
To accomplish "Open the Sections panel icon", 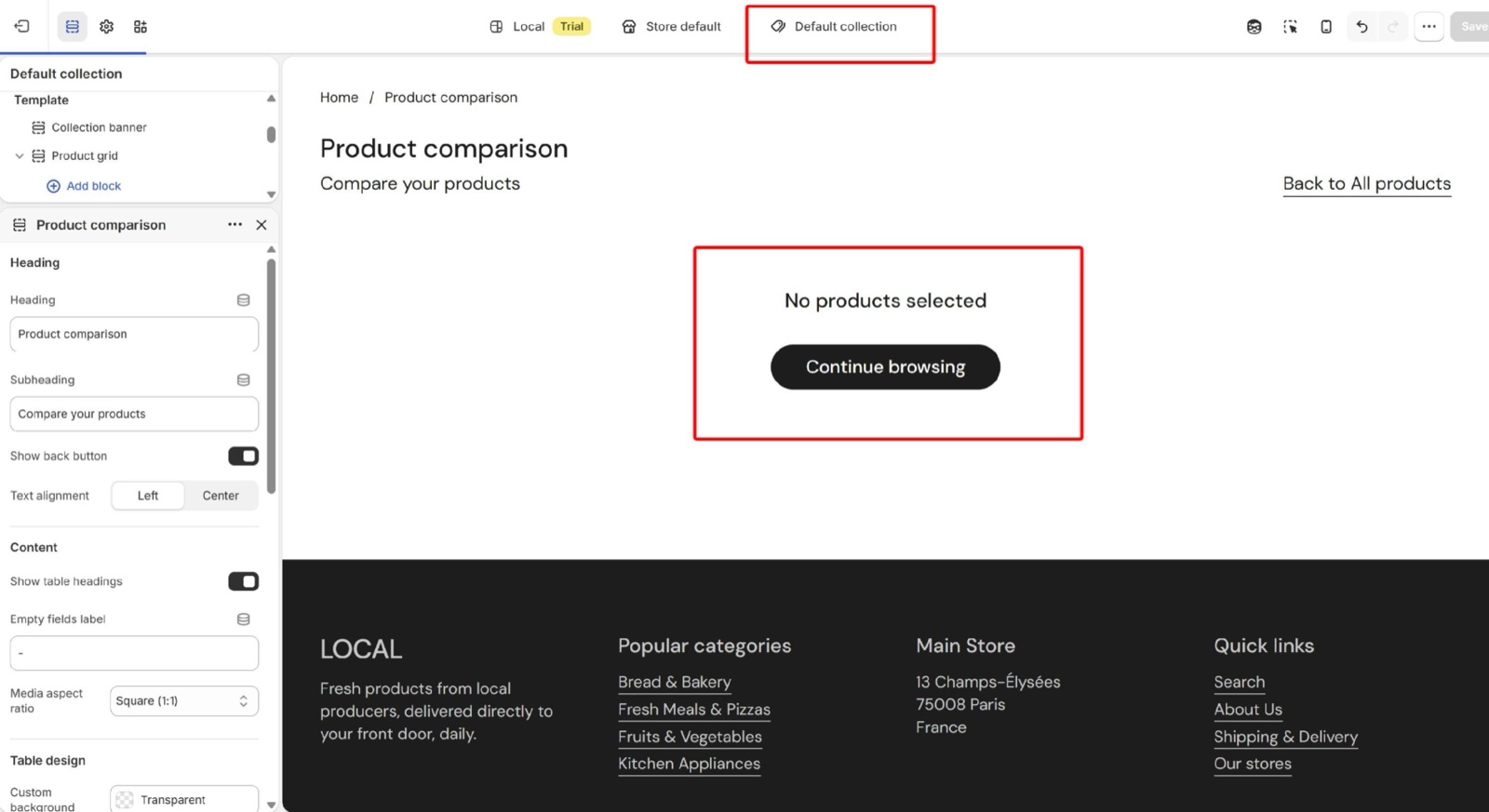I will 72,26.
